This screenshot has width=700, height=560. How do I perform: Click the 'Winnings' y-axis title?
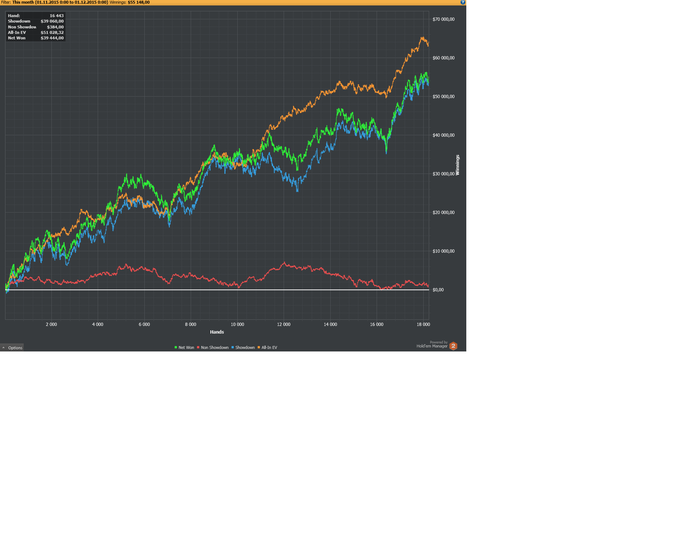click(x=458, y=165)
